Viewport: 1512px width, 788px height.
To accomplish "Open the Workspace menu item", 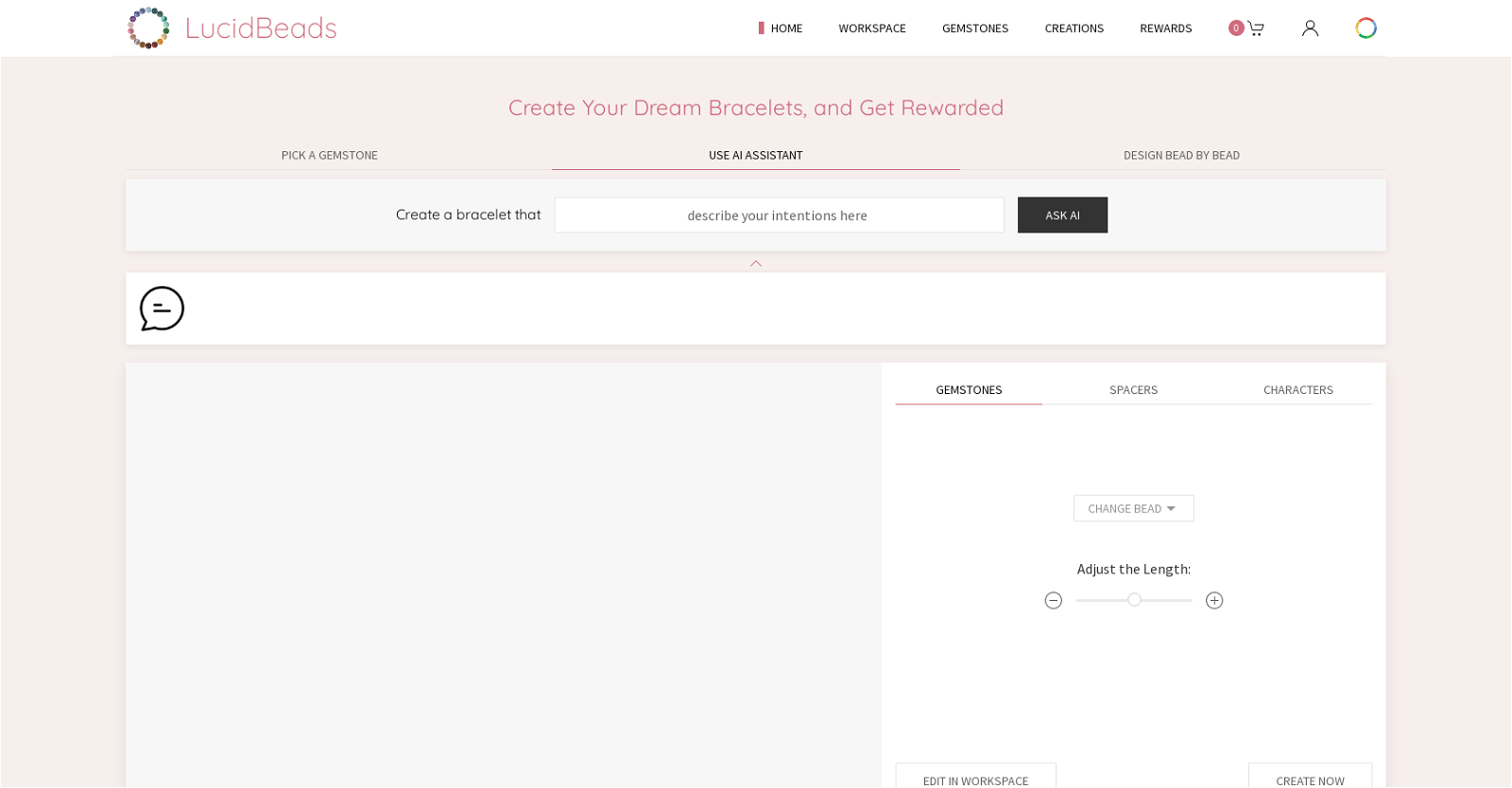I will click(872, 28).
